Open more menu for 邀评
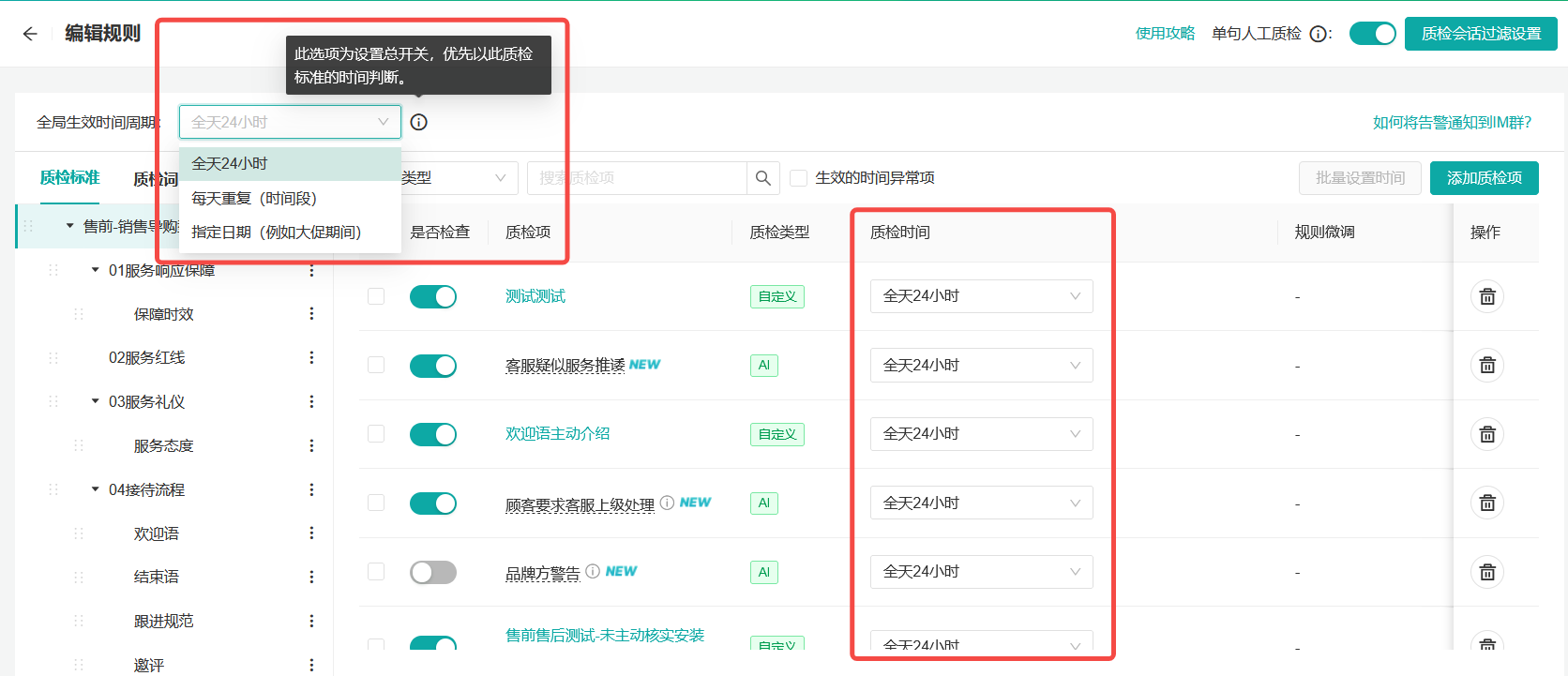Viewport: 1568px width, 676px height. 311,665
